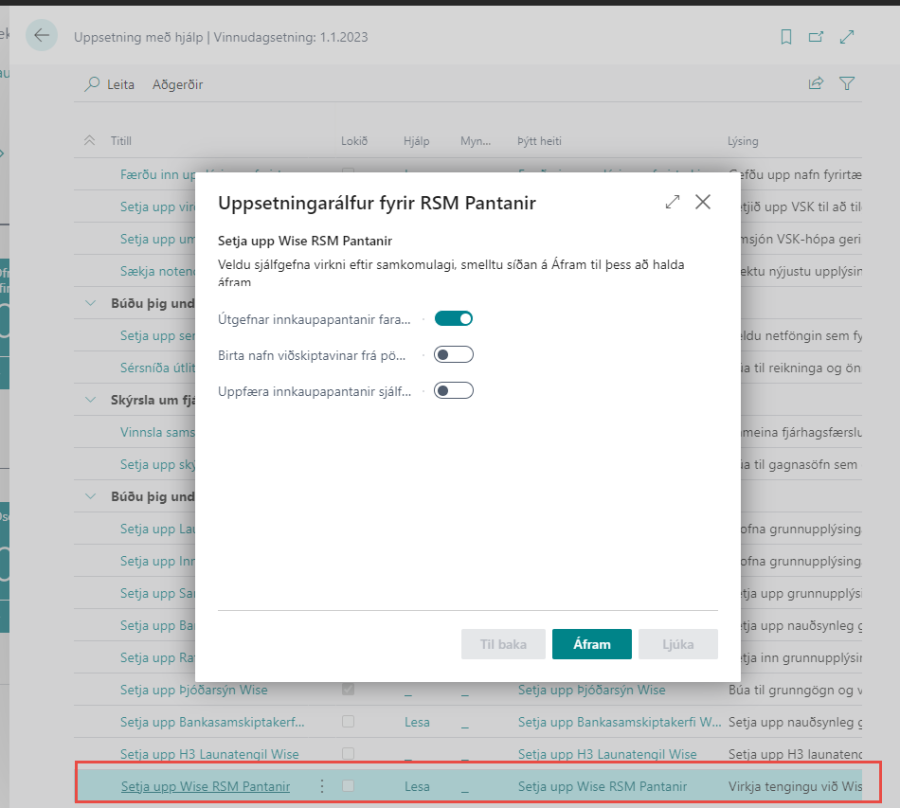This screenshot has height=808, width=900.
Task: Enable the Uppfæra innkaupapantanir toggle
Action: (x=453, y=391)
